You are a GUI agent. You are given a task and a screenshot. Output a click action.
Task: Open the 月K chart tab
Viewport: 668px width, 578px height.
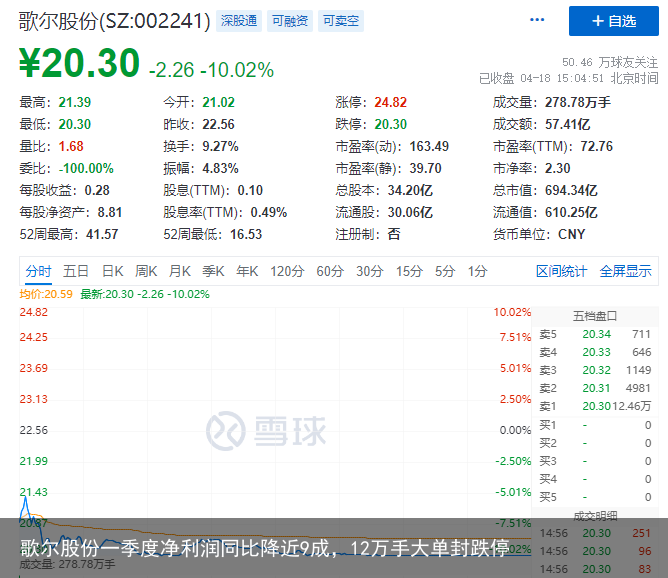179,271
